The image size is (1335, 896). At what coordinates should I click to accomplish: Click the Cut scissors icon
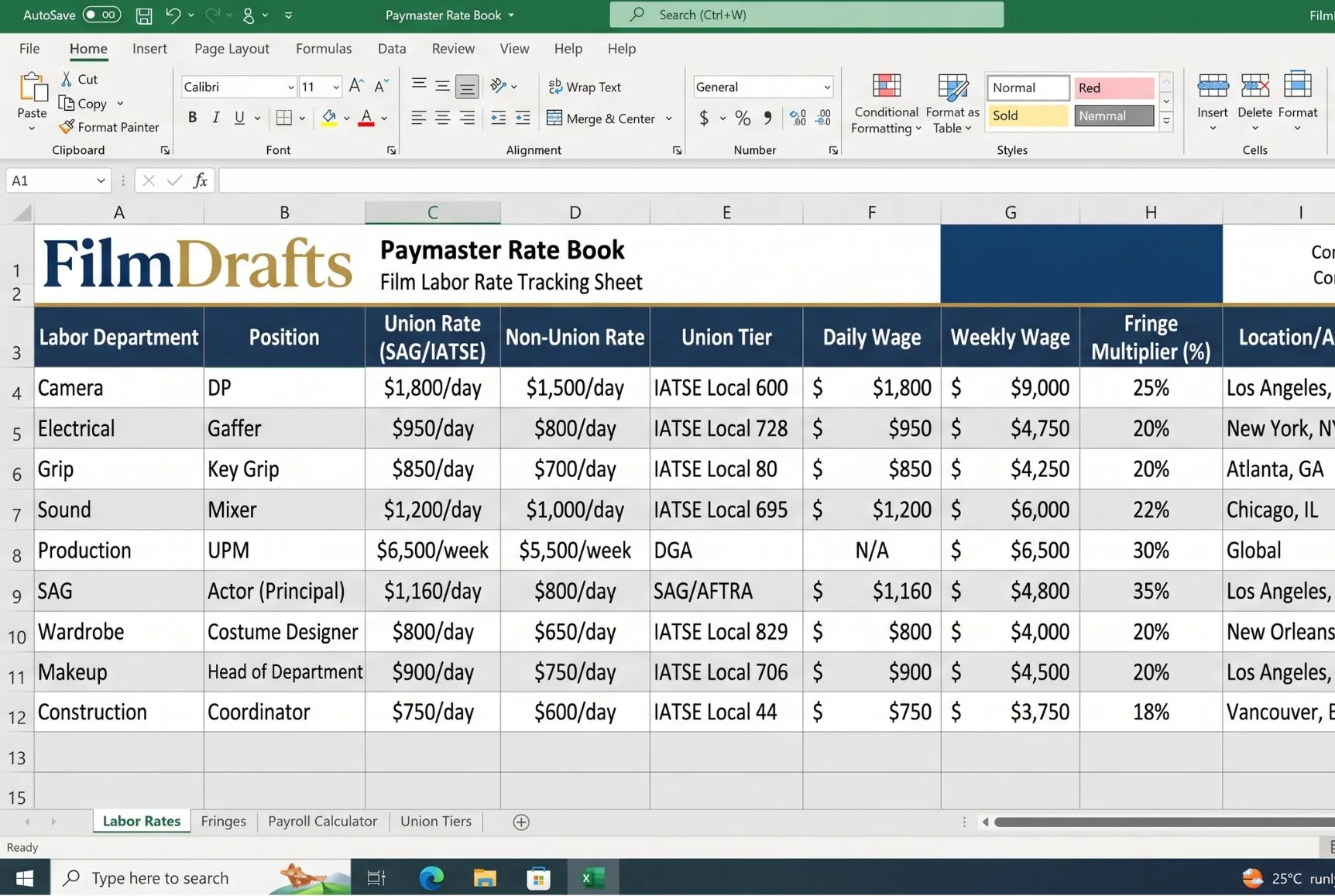click(x=67, y=79)
